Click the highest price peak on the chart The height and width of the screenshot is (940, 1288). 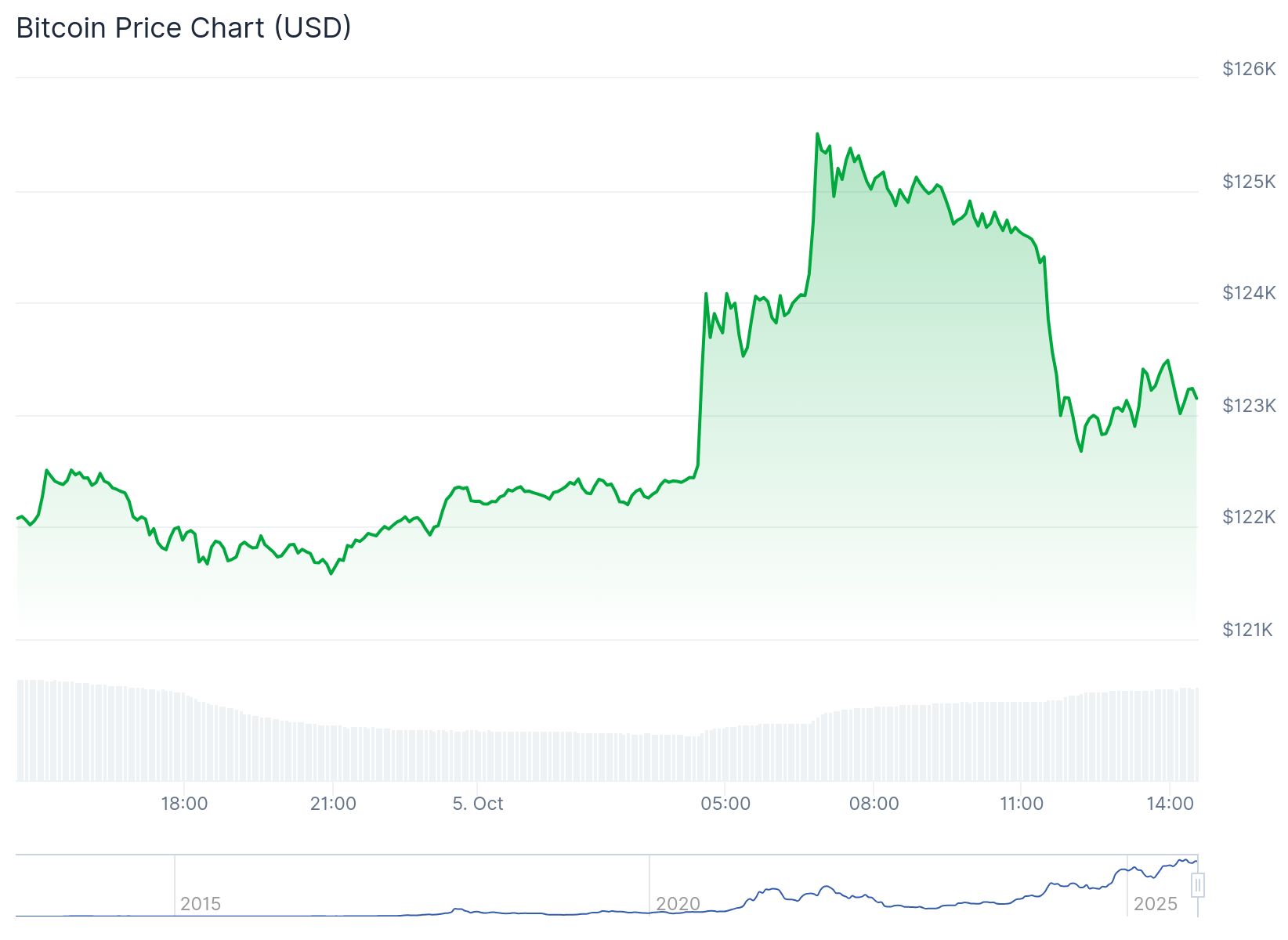tap(817, 134)
